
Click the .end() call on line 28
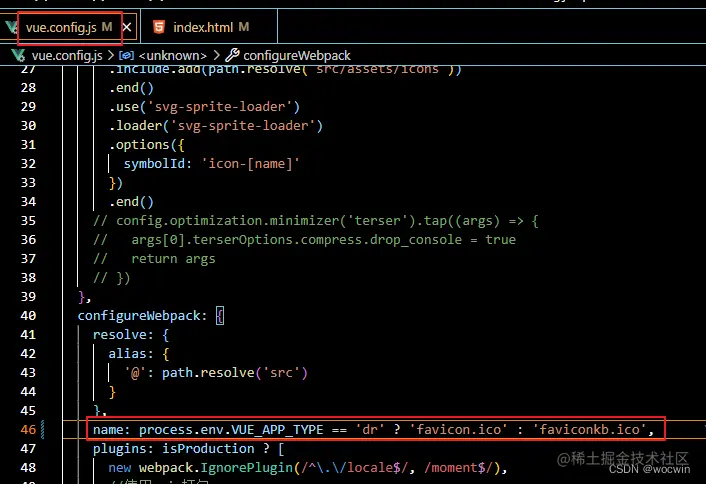click(131, 88)
